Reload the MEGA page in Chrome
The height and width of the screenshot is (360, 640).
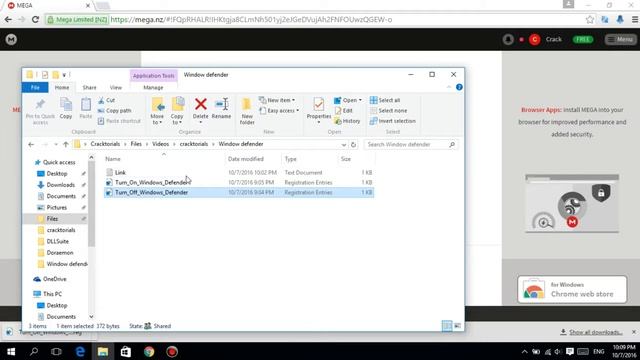click(36, 19)
